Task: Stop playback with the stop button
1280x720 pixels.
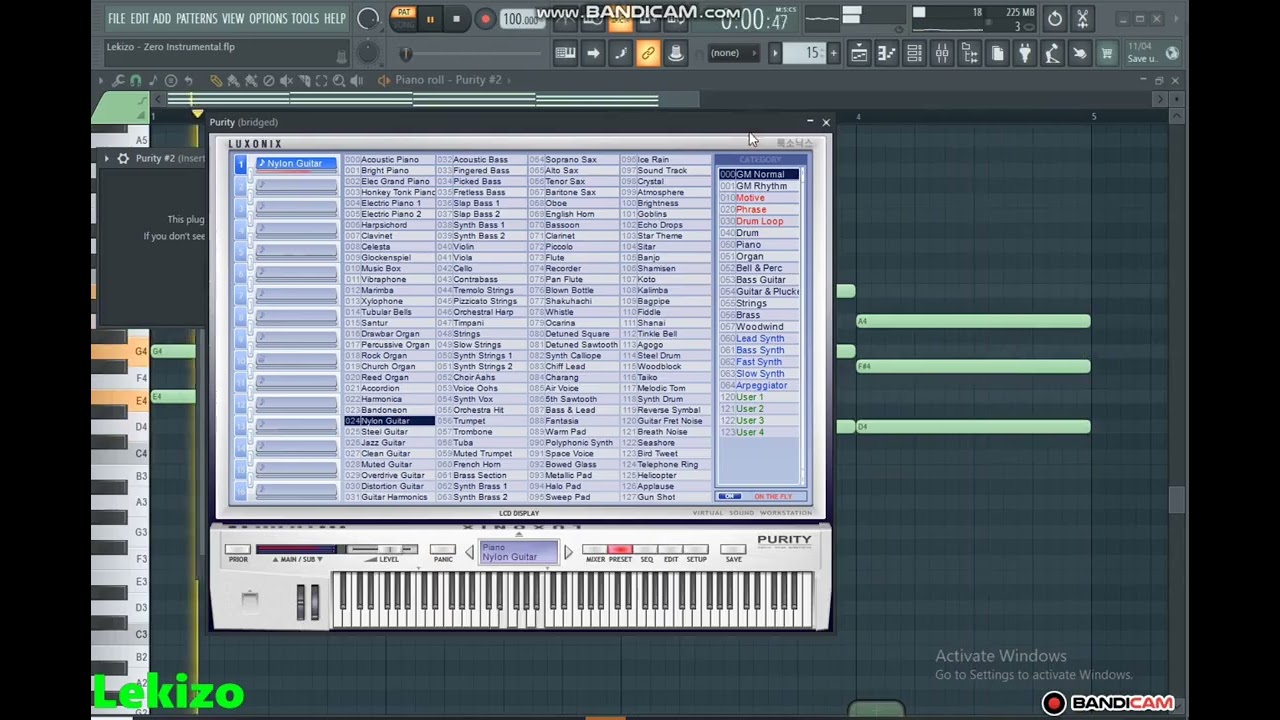Action: [456, 19]
